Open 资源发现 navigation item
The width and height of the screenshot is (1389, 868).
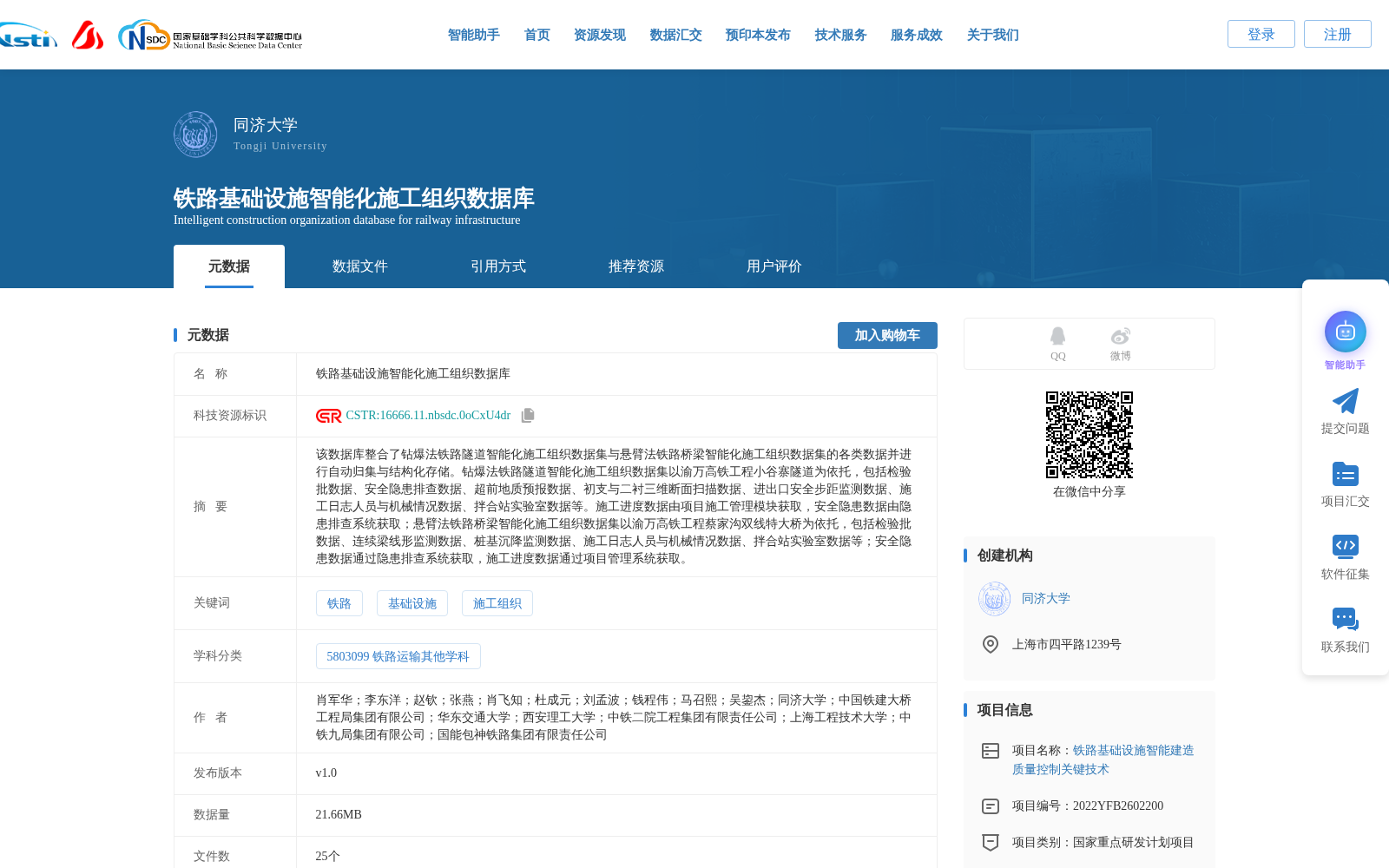[599, 35]
